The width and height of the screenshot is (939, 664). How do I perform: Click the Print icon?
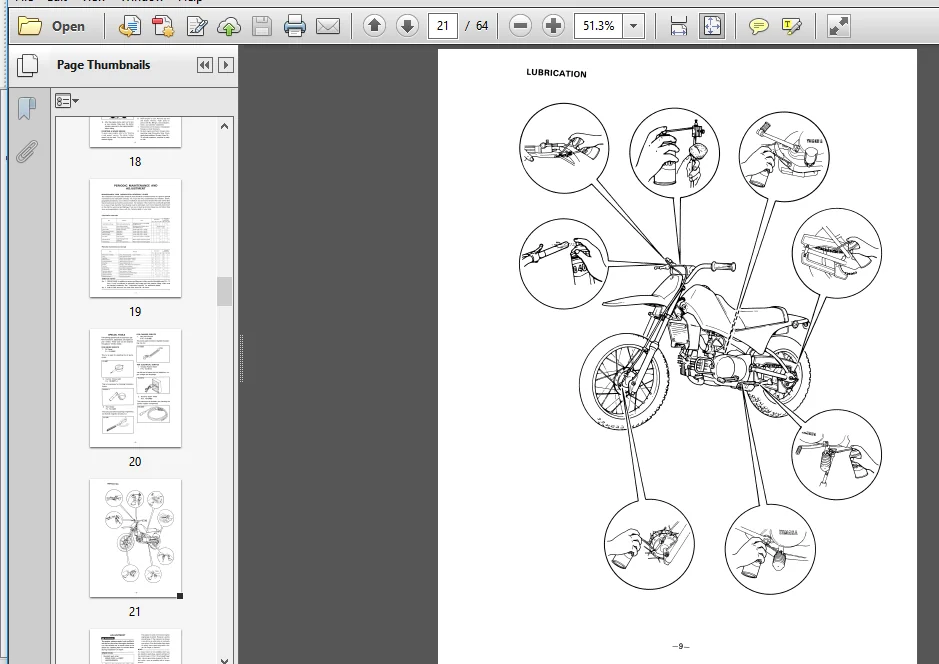click(x=295, y=26)
